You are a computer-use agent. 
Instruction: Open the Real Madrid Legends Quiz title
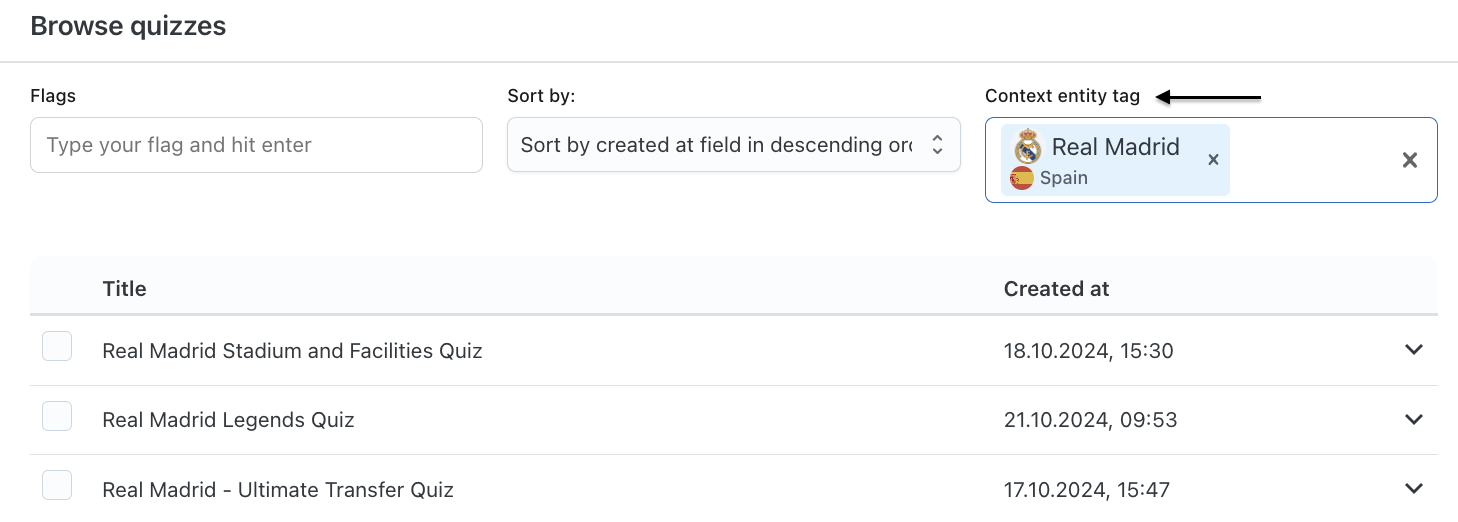coord(228,420)
